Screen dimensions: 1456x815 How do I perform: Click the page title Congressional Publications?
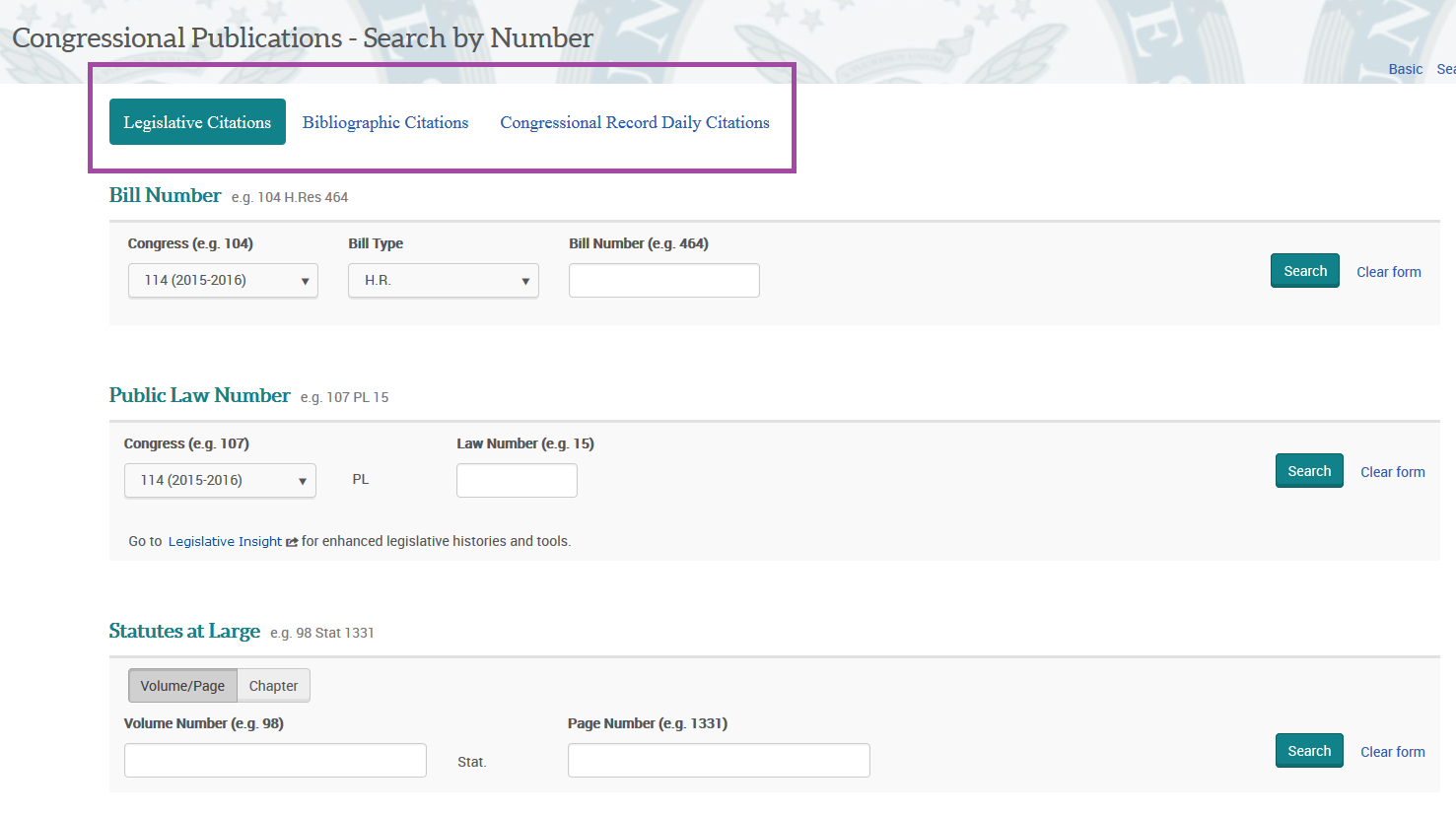[303, 37]
